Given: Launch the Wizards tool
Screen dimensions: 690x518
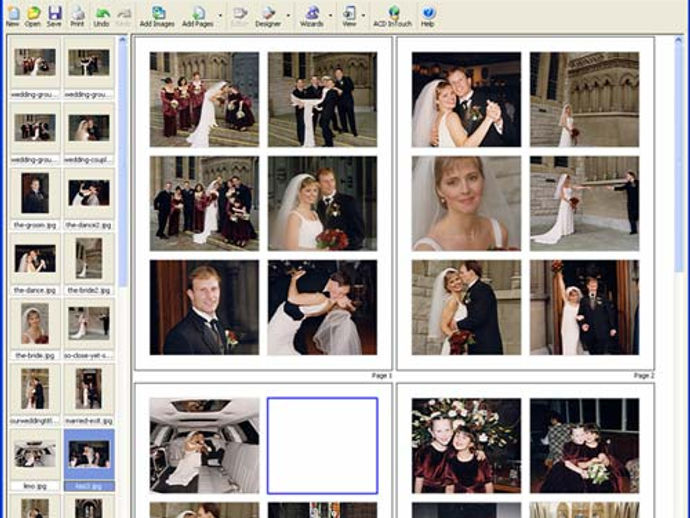Looking at the screenshot, I should click(312, 16).
